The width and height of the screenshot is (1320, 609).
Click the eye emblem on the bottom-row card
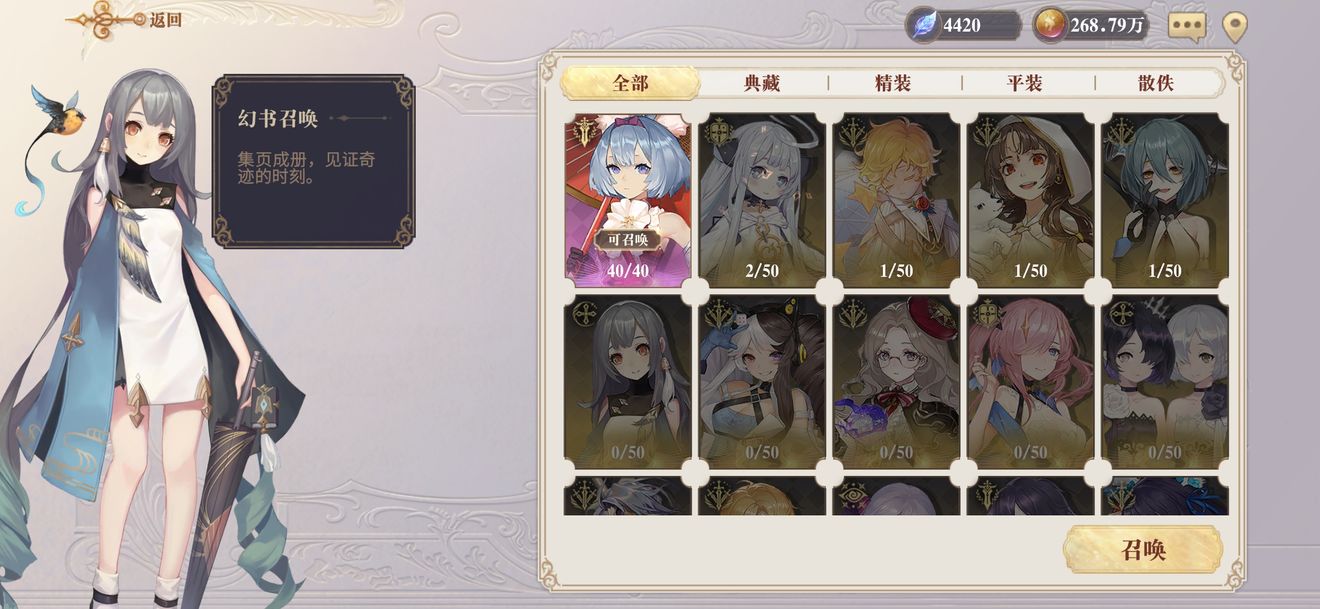pyautogui.click(x=852, y=497)
